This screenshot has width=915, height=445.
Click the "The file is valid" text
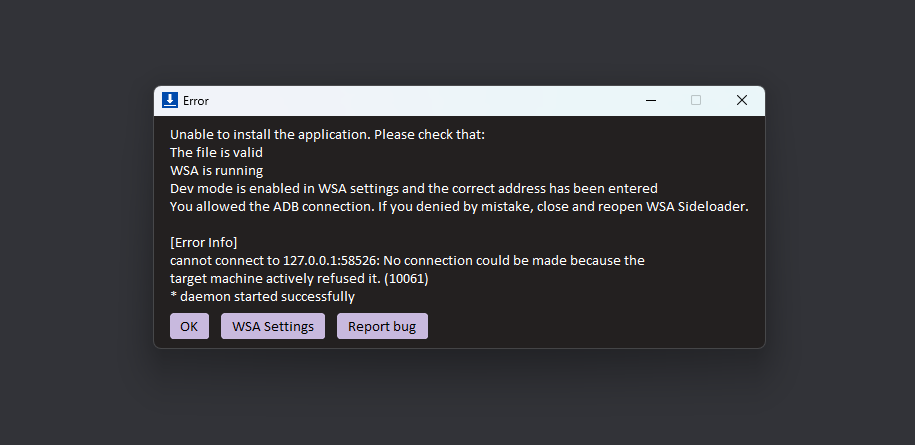pyautogui.click(x=216, y=153)
